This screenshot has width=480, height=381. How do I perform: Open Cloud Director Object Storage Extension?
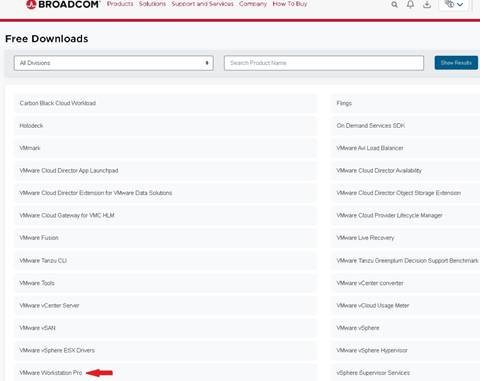tap(406, 193)
